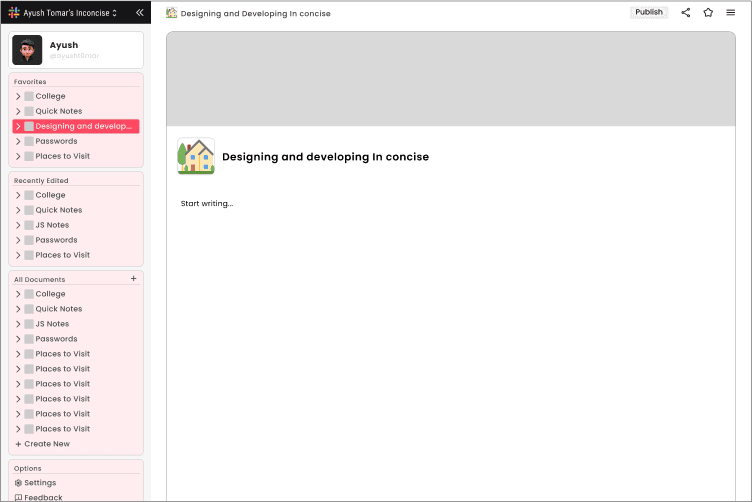Click College page icon square in Favorites
This screenshot has height=502, width=752.
coord(29,96)
